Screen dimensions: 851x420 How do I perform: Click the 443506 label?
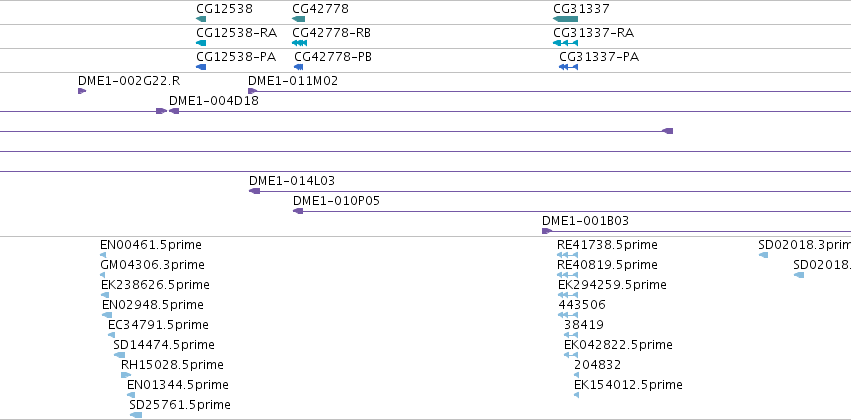(x=582, y=304)
